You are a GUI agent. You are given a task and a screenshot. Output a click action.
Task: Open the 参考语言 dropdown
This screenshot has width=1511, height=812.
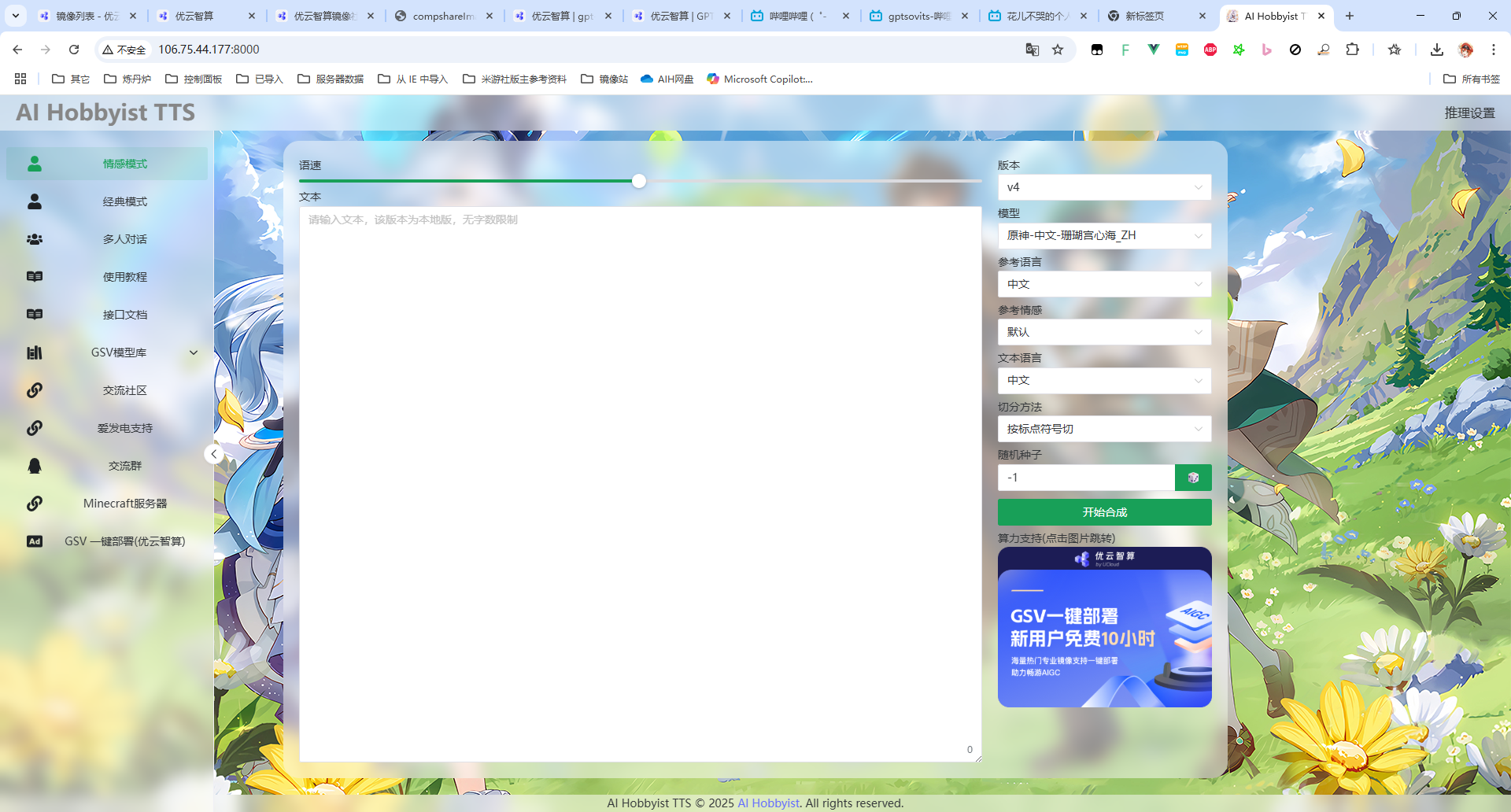[x=1104, y=284]
